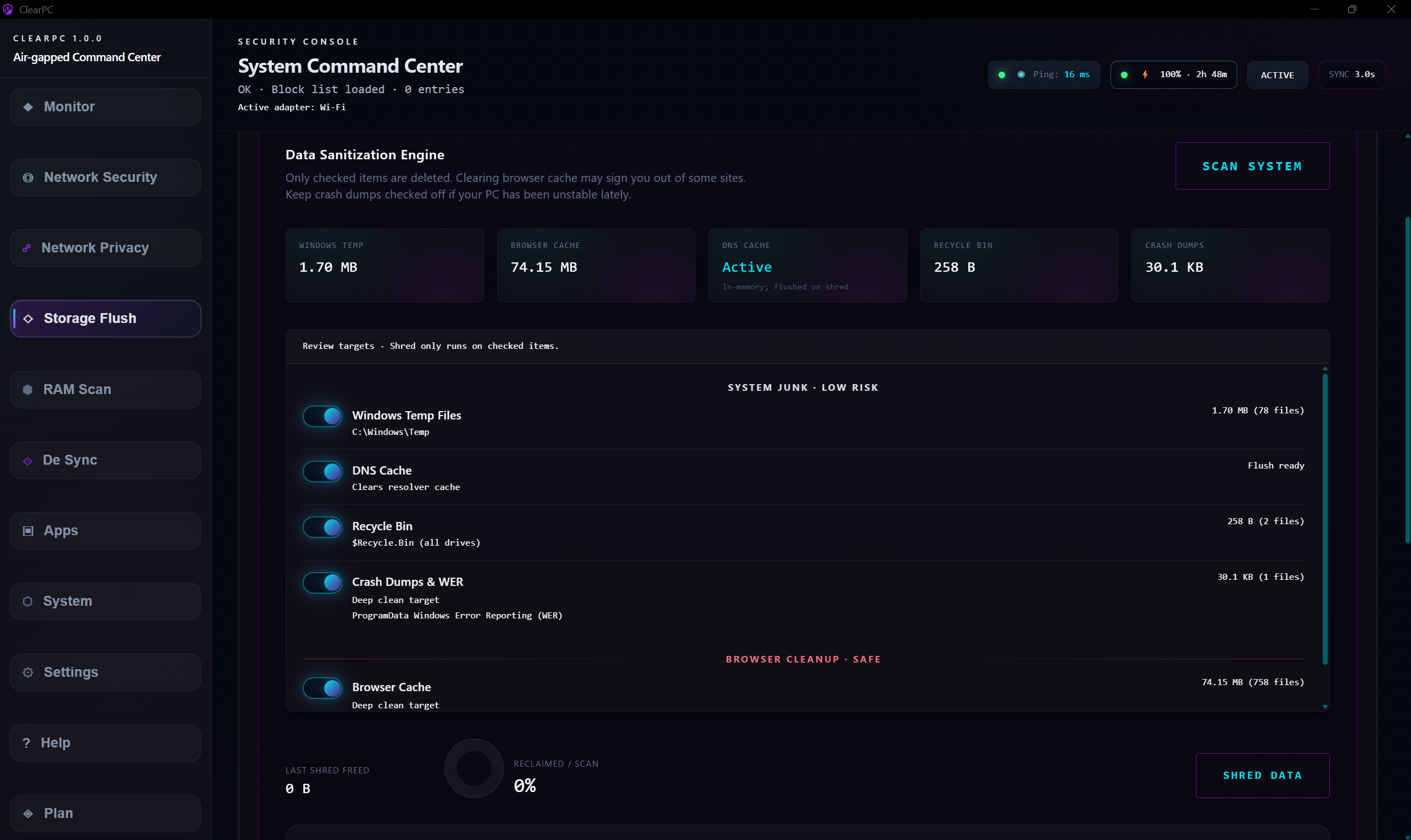Select the Storage Flush menu item
The width and height of the screenshot is (1411, 840).
(105, 319)
